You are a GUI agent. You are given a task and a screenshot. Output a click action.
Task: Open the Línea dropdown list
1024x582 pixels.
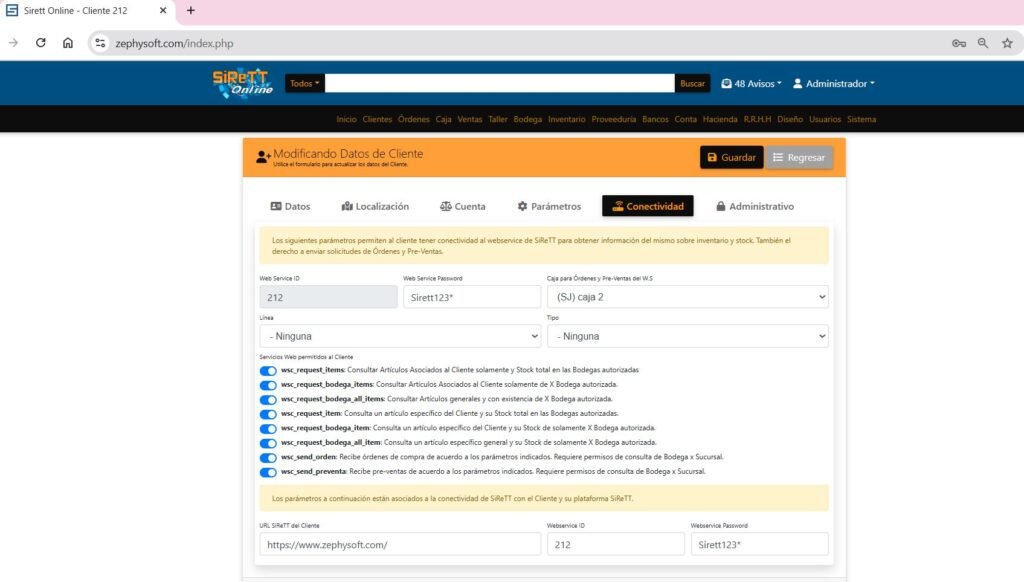pos(400,336)
